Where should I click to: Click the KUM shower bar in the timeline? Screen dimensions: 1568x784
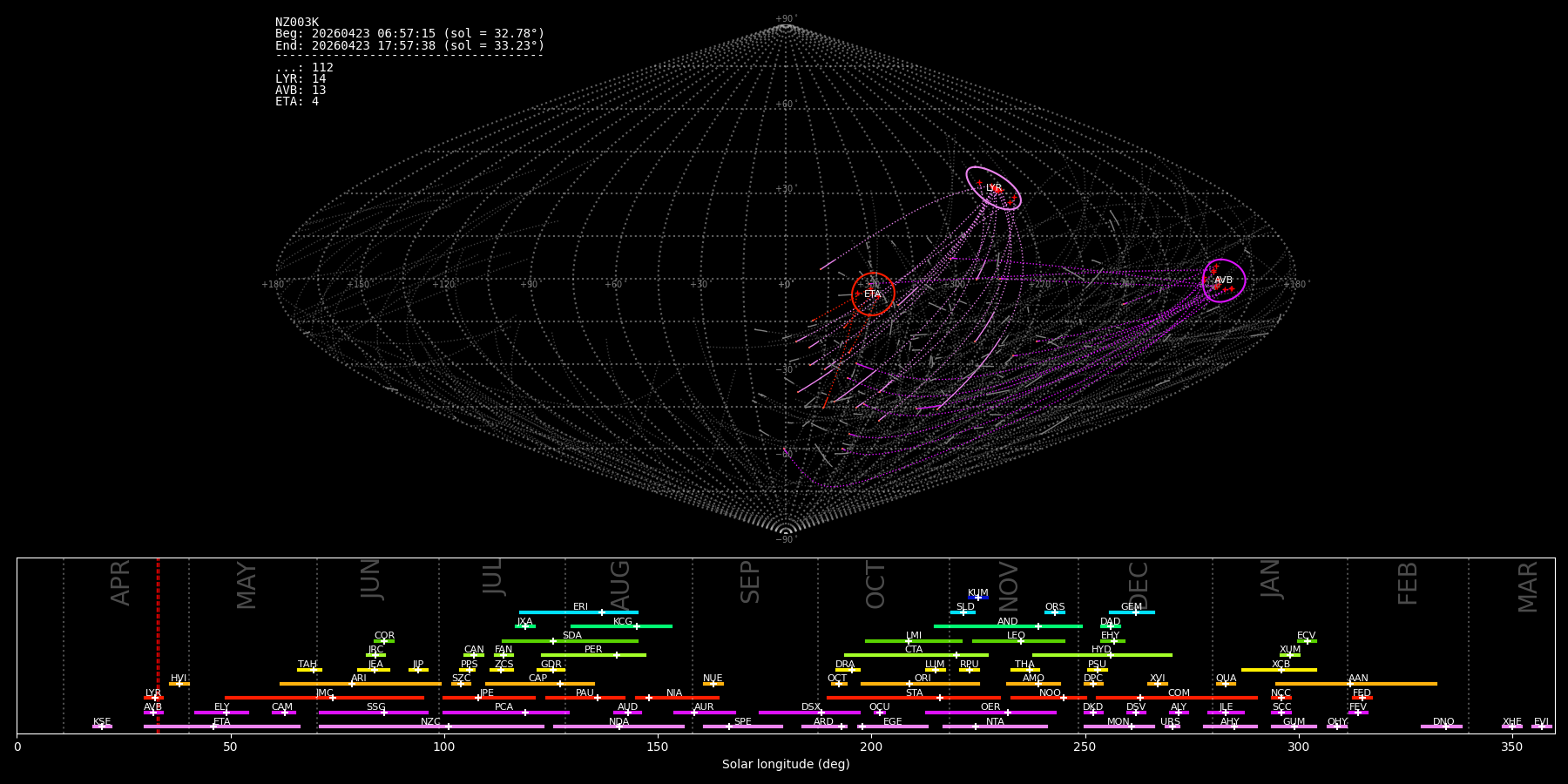point(978,598)
